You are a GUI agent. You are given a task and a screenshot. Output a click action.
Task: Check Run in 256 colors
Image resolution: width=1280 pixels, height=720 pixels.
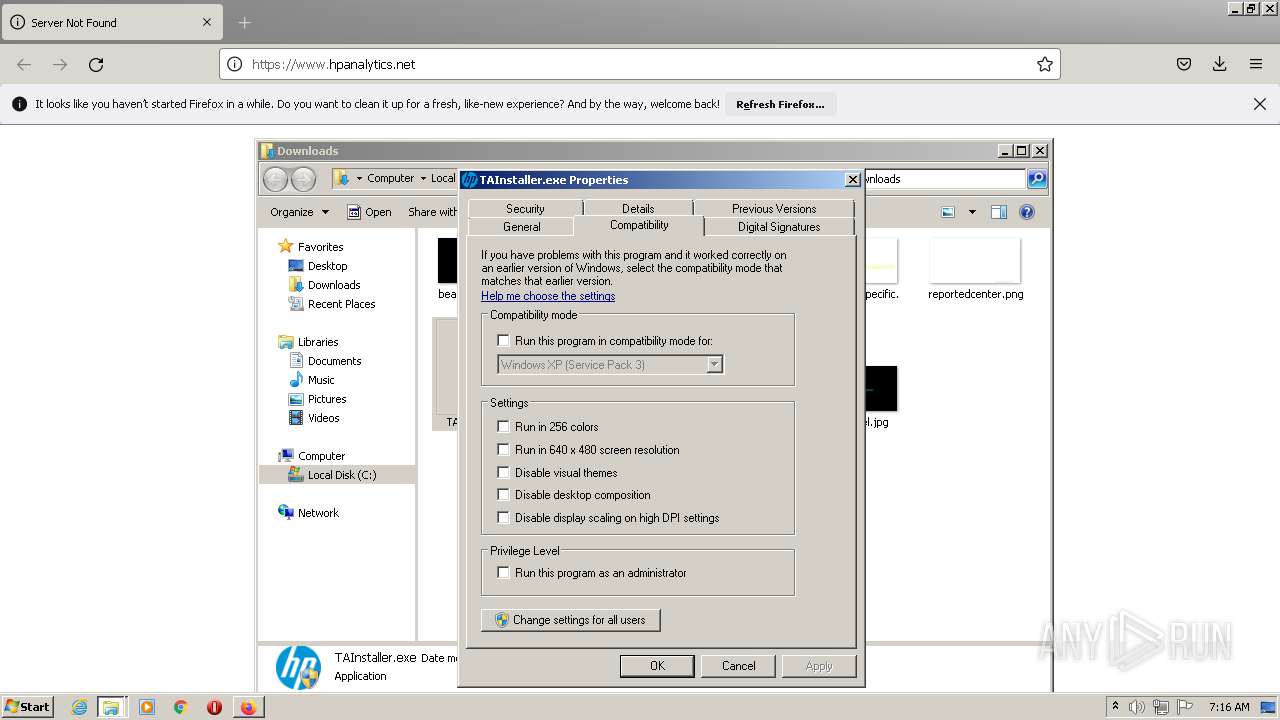pyautogui.click(x=504, y=427)
